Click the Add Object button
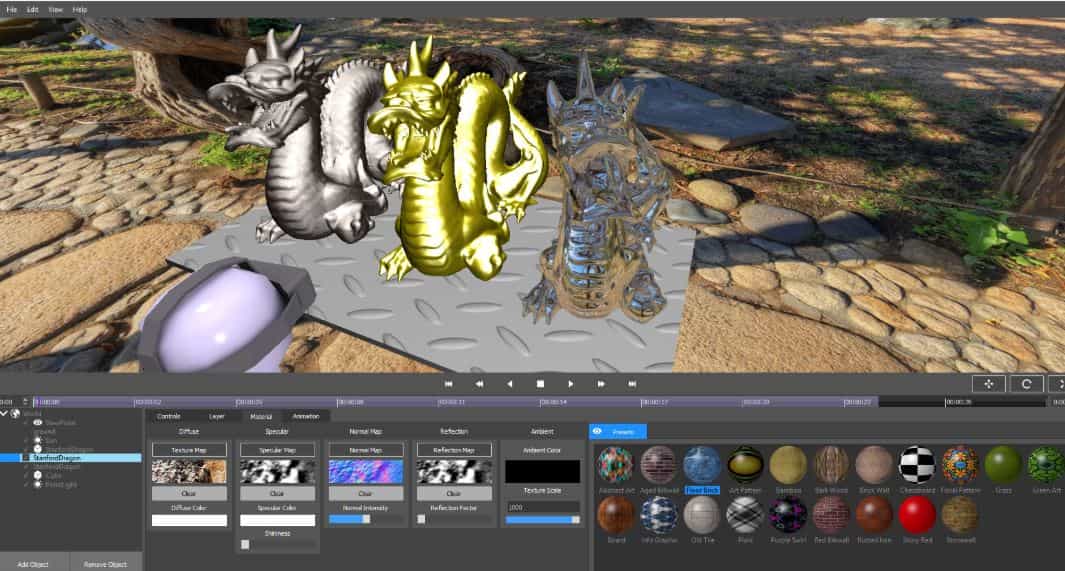Screen dimensions: 1065x571 pyautogui.click(x=33, y=564)
